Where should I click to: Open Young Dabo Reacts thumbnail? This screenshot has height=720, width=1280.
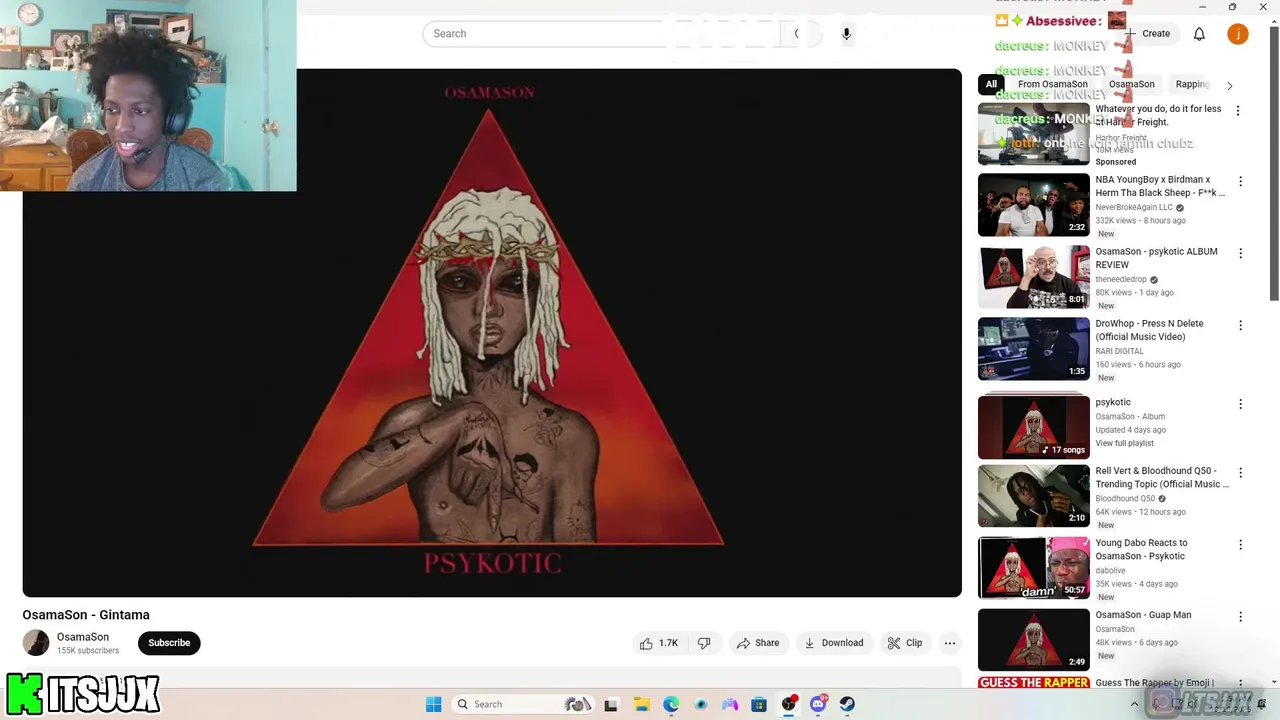(1033, 568)
